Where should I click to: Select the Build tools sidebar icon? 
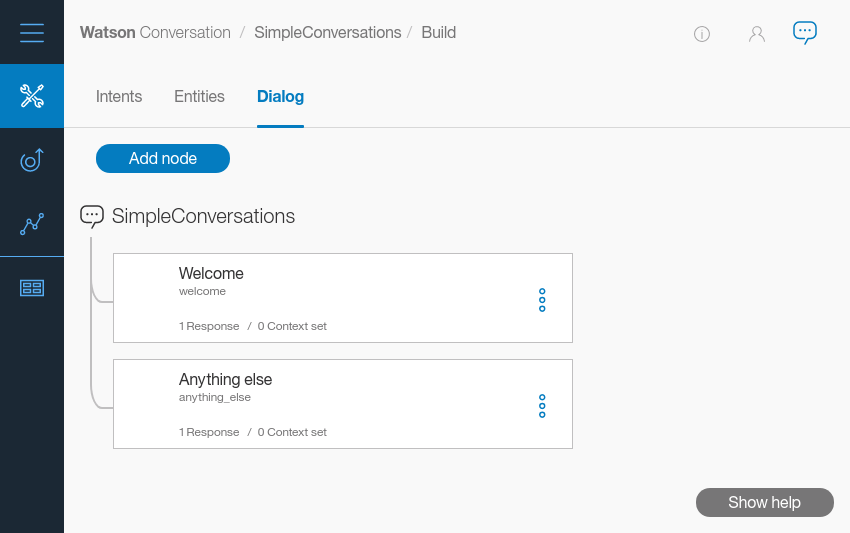(x=32, y=96)
